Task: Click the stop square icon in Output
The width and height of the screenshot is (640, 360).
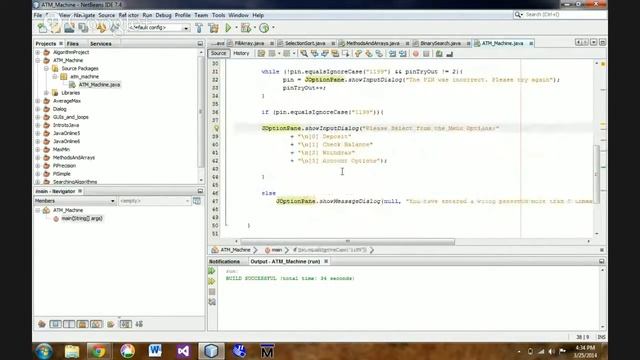Action: pos(212,292)
